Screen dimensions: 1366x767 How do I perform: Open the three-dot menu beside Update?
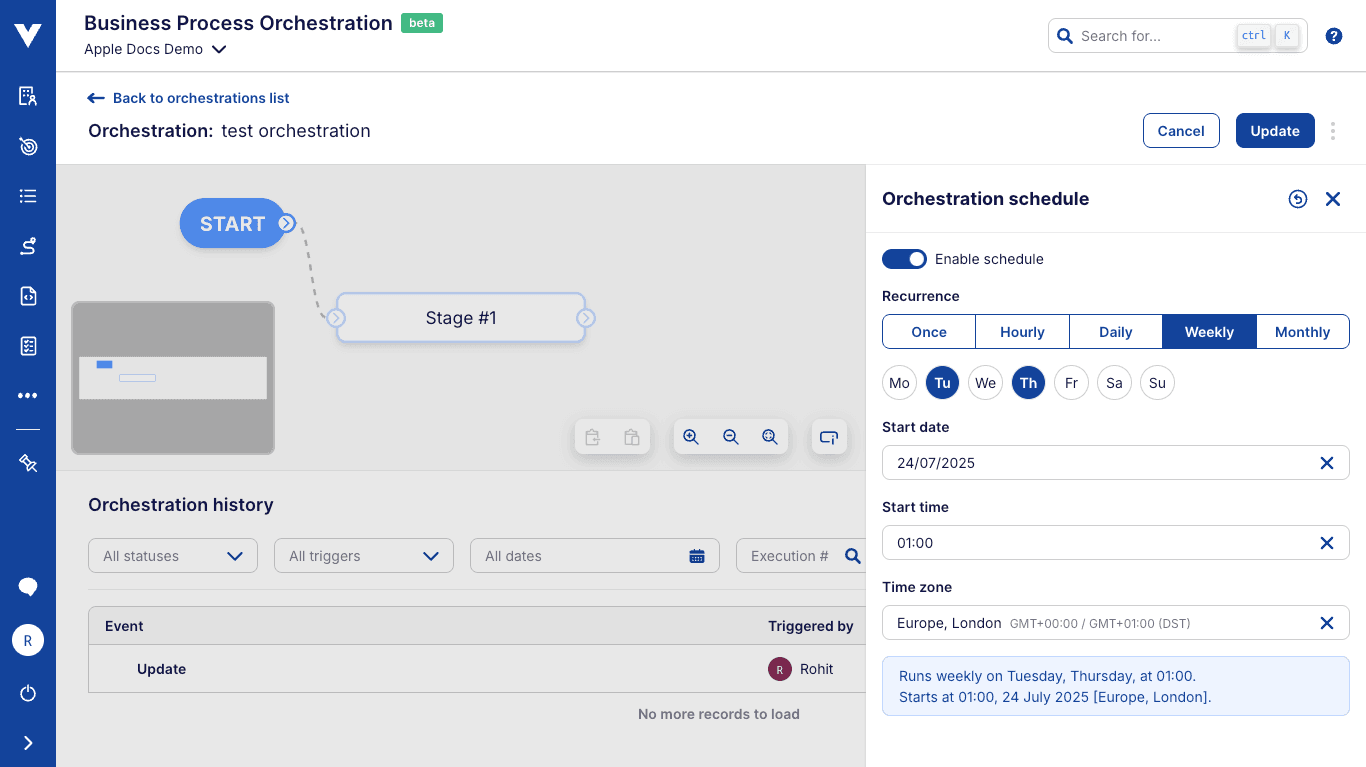tap(1333, 131)
